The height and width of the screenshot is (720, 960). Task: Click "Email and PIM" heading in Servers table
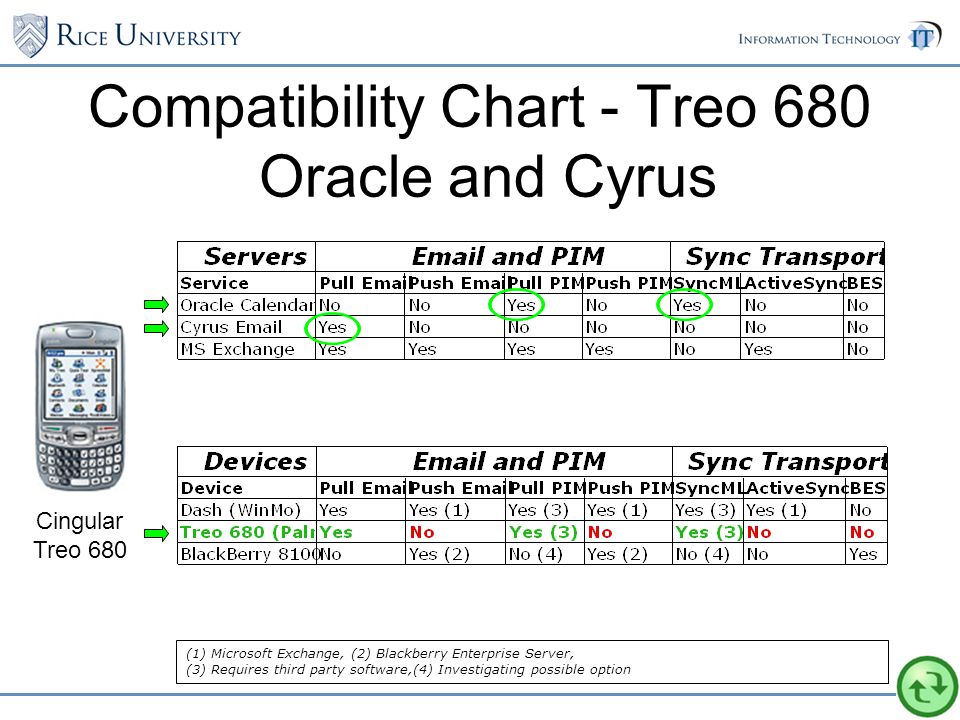[x=508, y=257]
